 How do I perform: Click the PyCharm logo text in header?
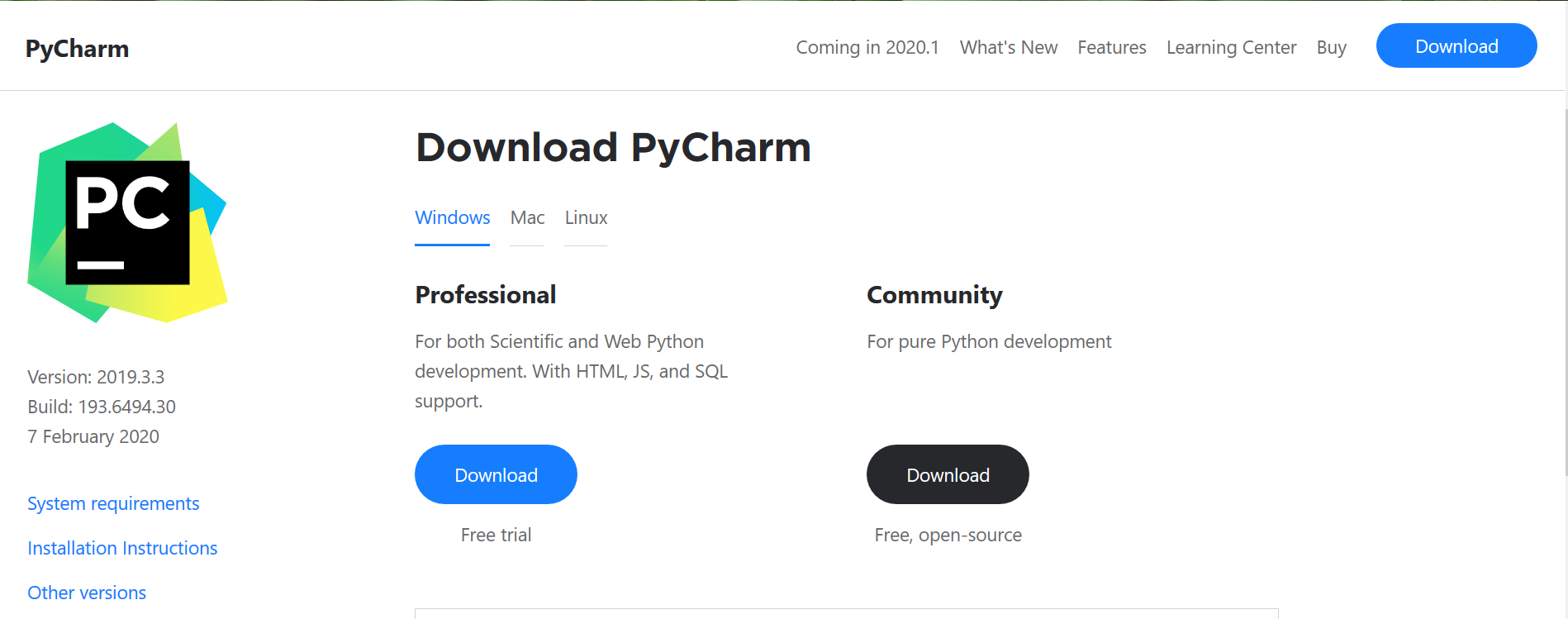pyautogui.click(x=77, y=49)
